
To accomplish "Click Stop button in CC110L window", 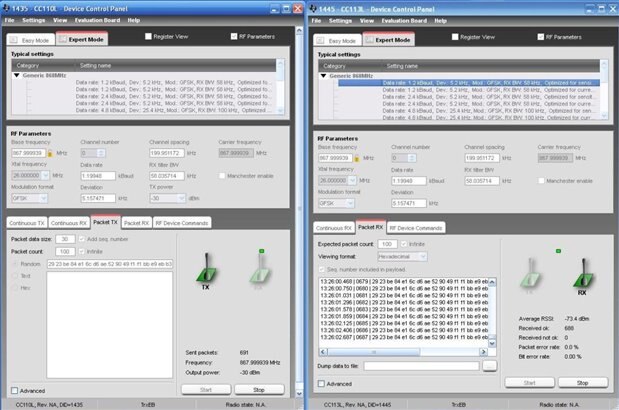I will coord(259,389).
